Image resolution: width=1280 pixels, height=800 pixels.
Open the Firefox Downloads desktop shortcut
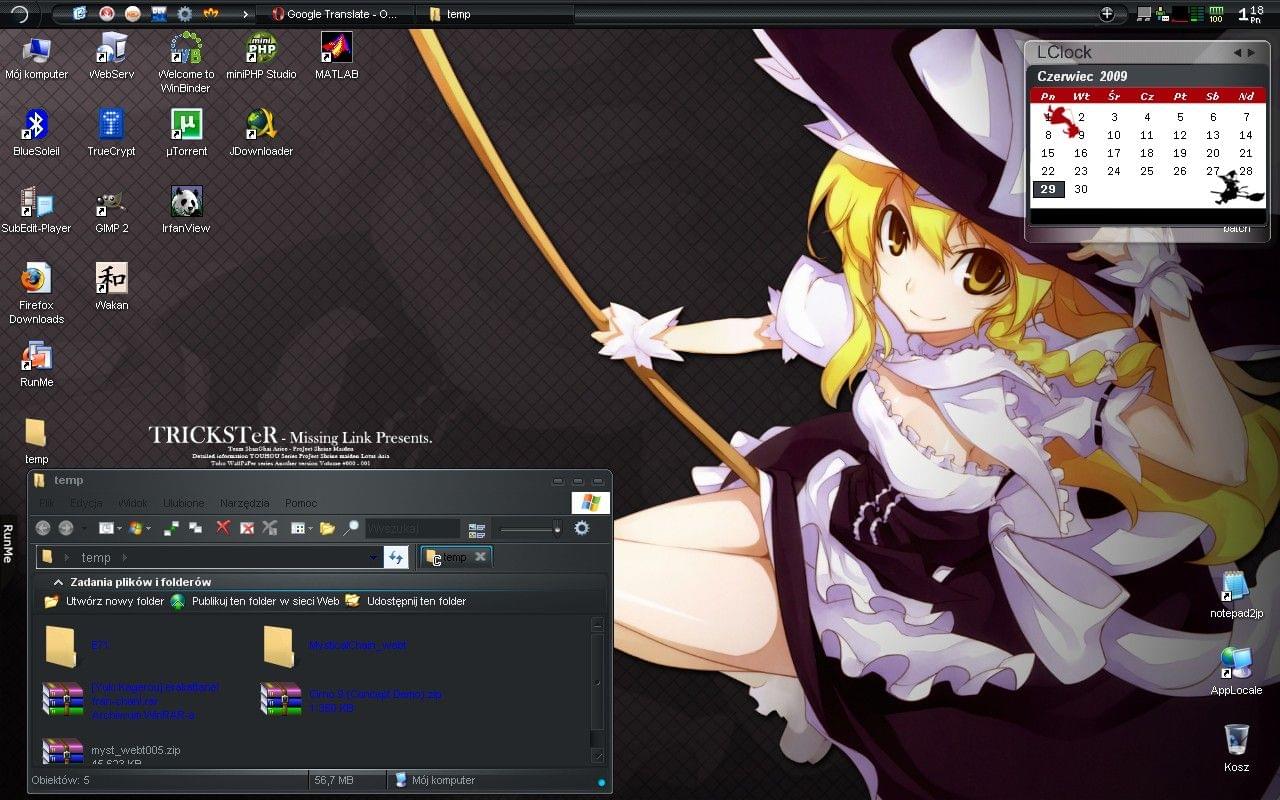(36, 294)
